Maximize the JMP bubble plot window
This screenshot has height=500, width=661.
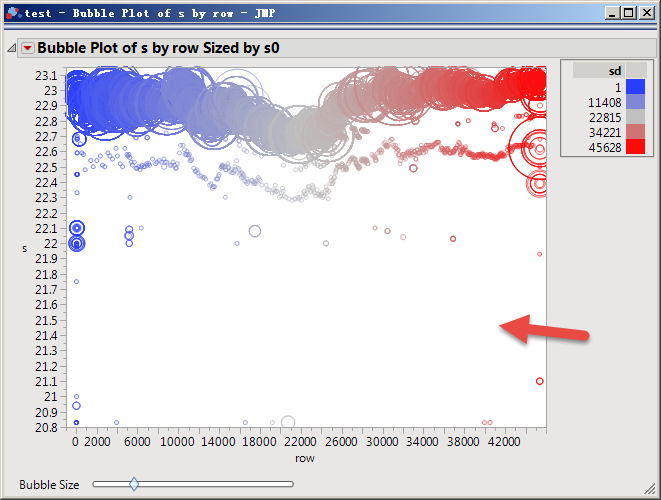pyautogui.click(x=629, y=13)
